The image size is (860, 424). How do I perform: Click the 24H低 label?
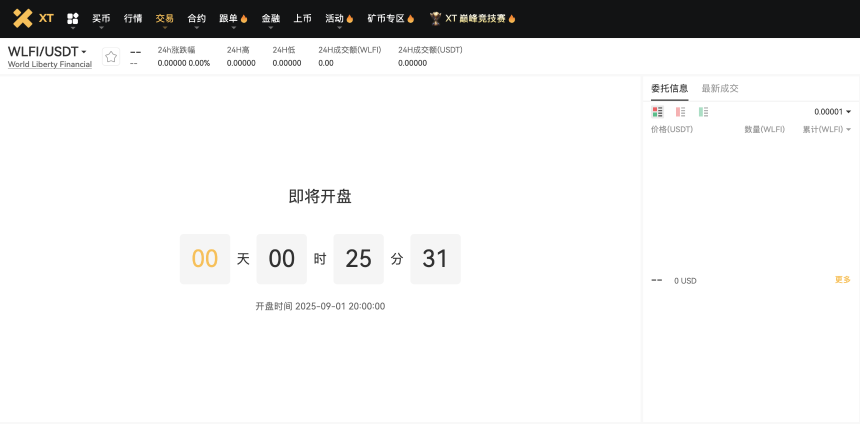[284, 50]
